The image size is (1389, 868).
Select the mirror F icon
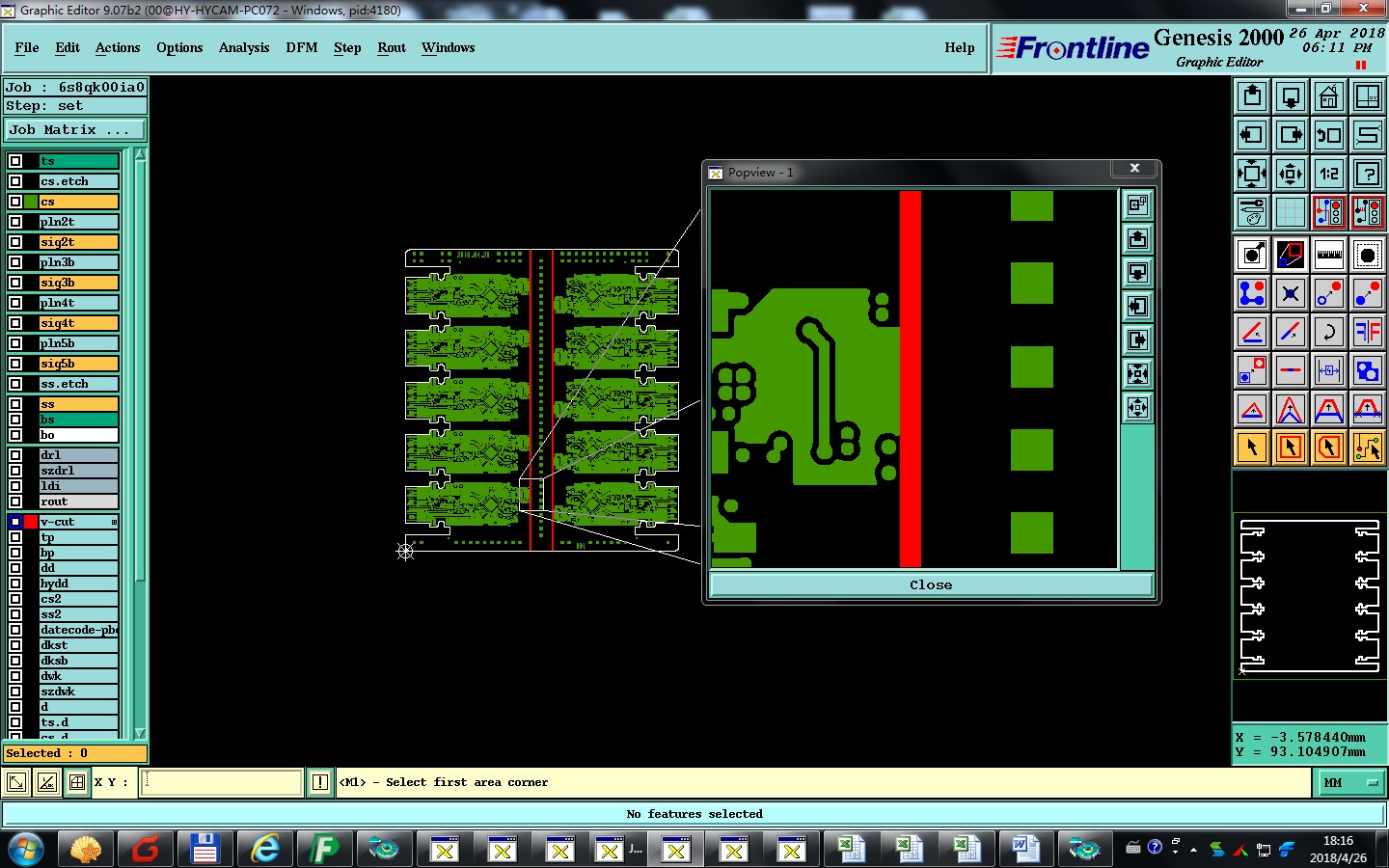[1367, 332]
